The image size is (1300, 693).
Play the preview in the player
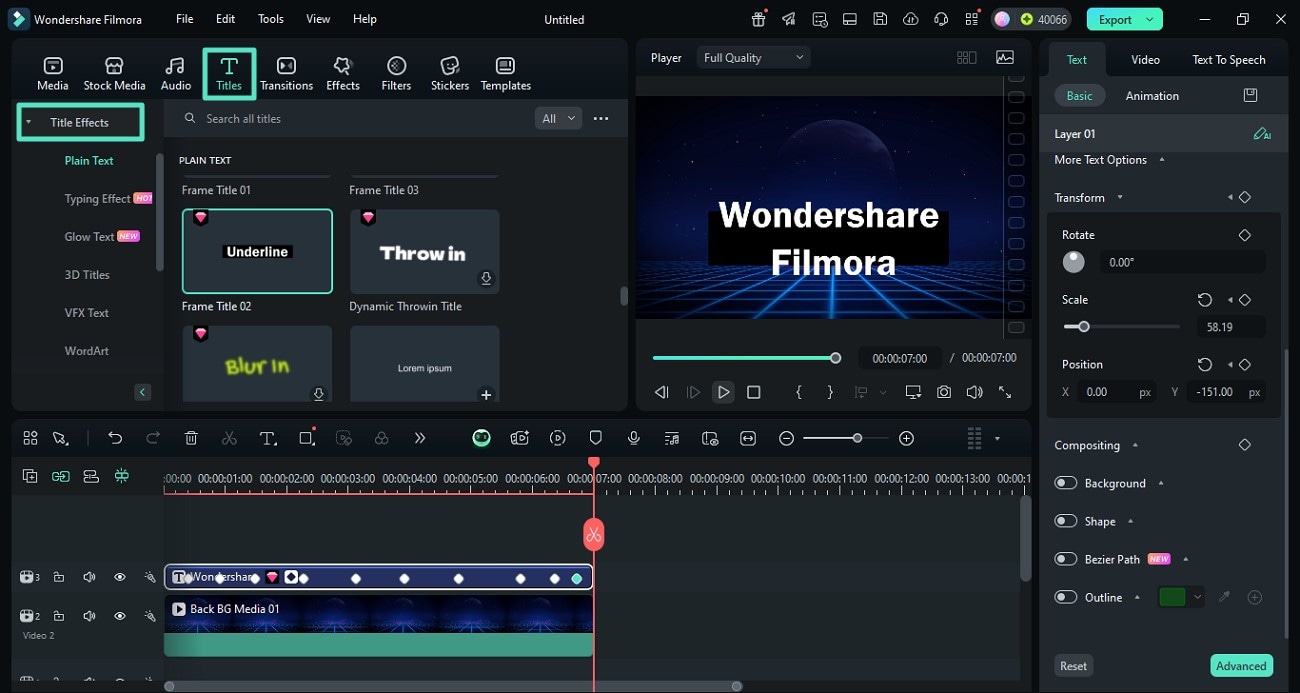point(723,392)
